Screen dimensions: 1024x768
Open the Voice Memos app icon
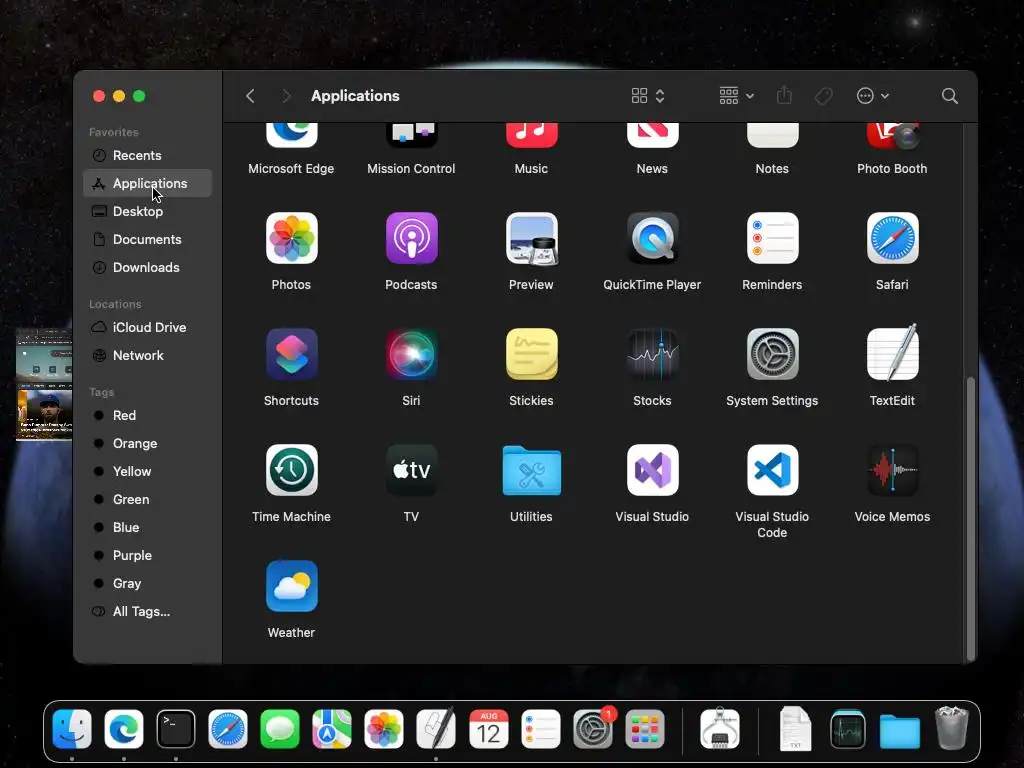pos(892,470)
